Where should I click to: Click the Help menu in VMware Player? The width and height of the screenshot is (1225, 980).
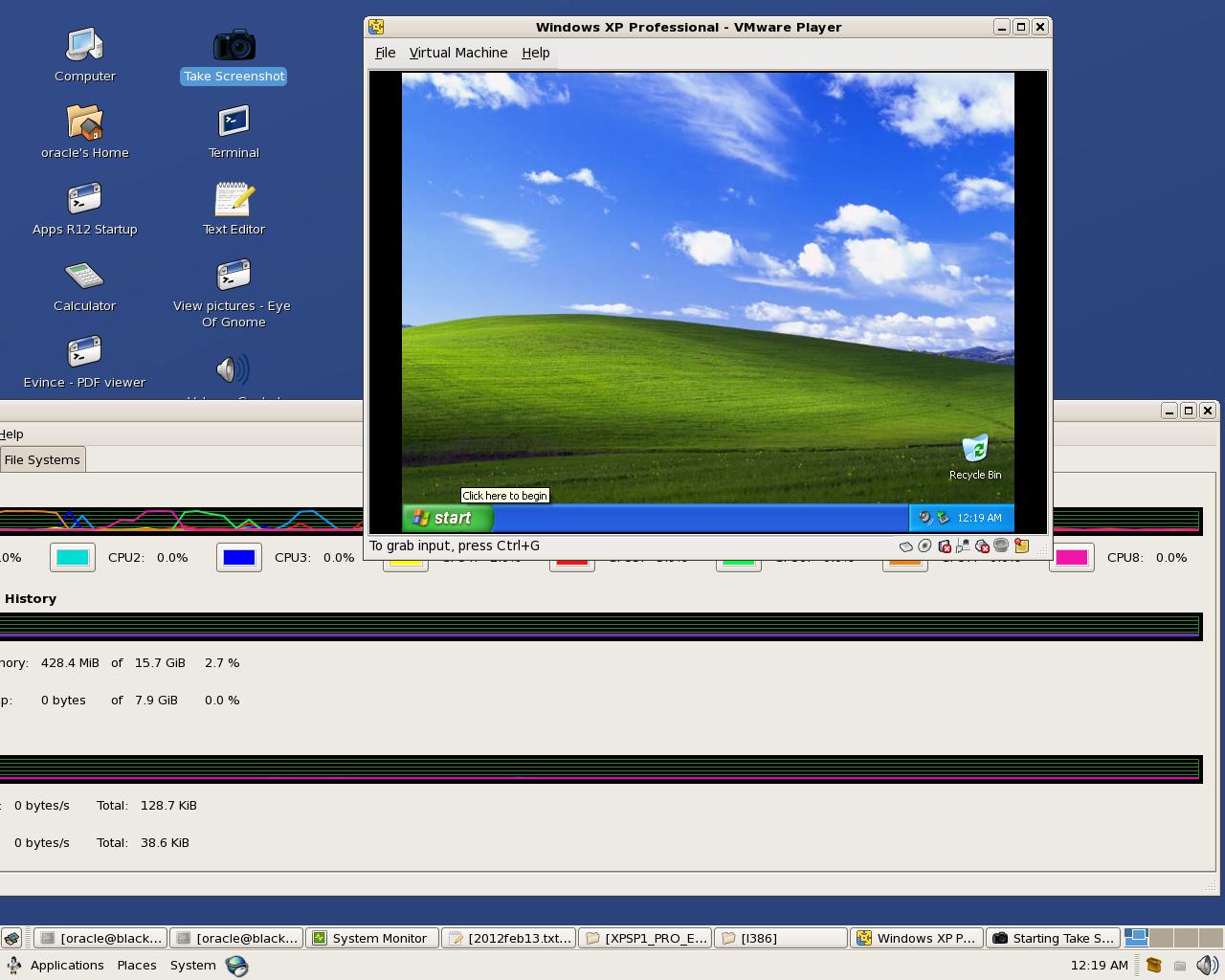[535, 53]
